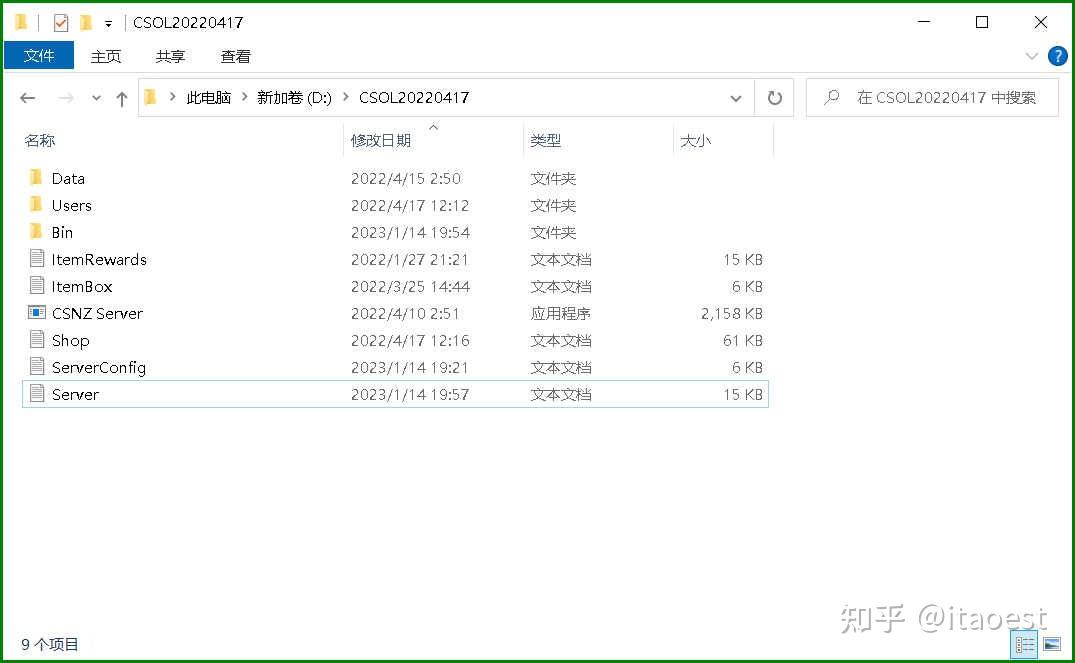Expand the root chevron before 此电脑
This screenshot has width=1075, height=663.
click(172, 97)
